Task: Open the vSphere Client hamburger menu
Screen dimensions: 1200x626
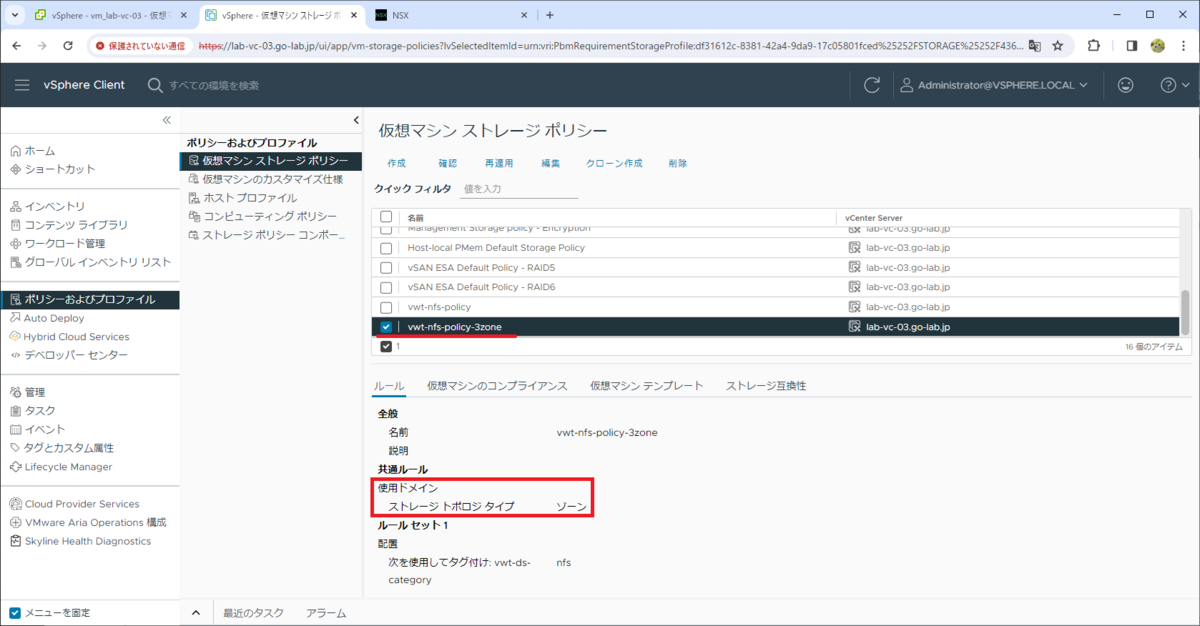Action: 22,85
